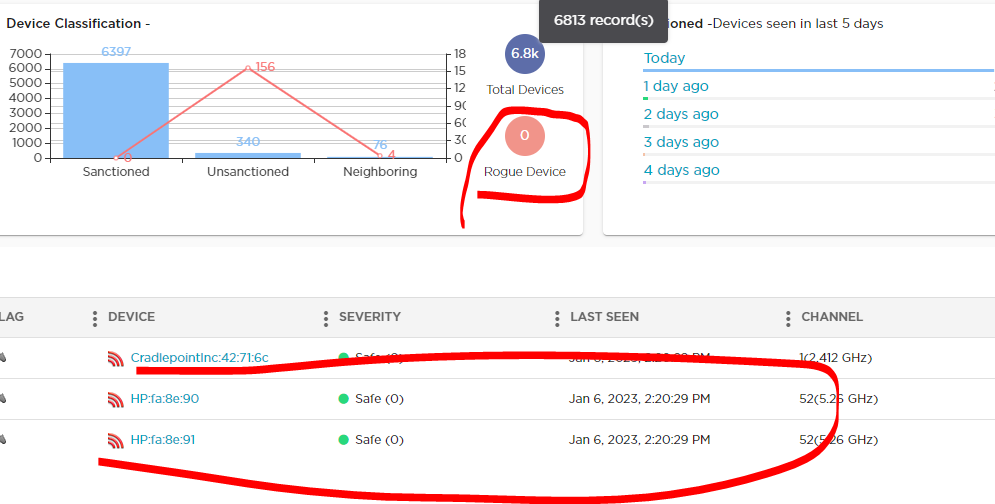Click the Sanctioned bar in the chart
Image resolution: width=995 pixels, height=504 pixels.
coord(116,110)
